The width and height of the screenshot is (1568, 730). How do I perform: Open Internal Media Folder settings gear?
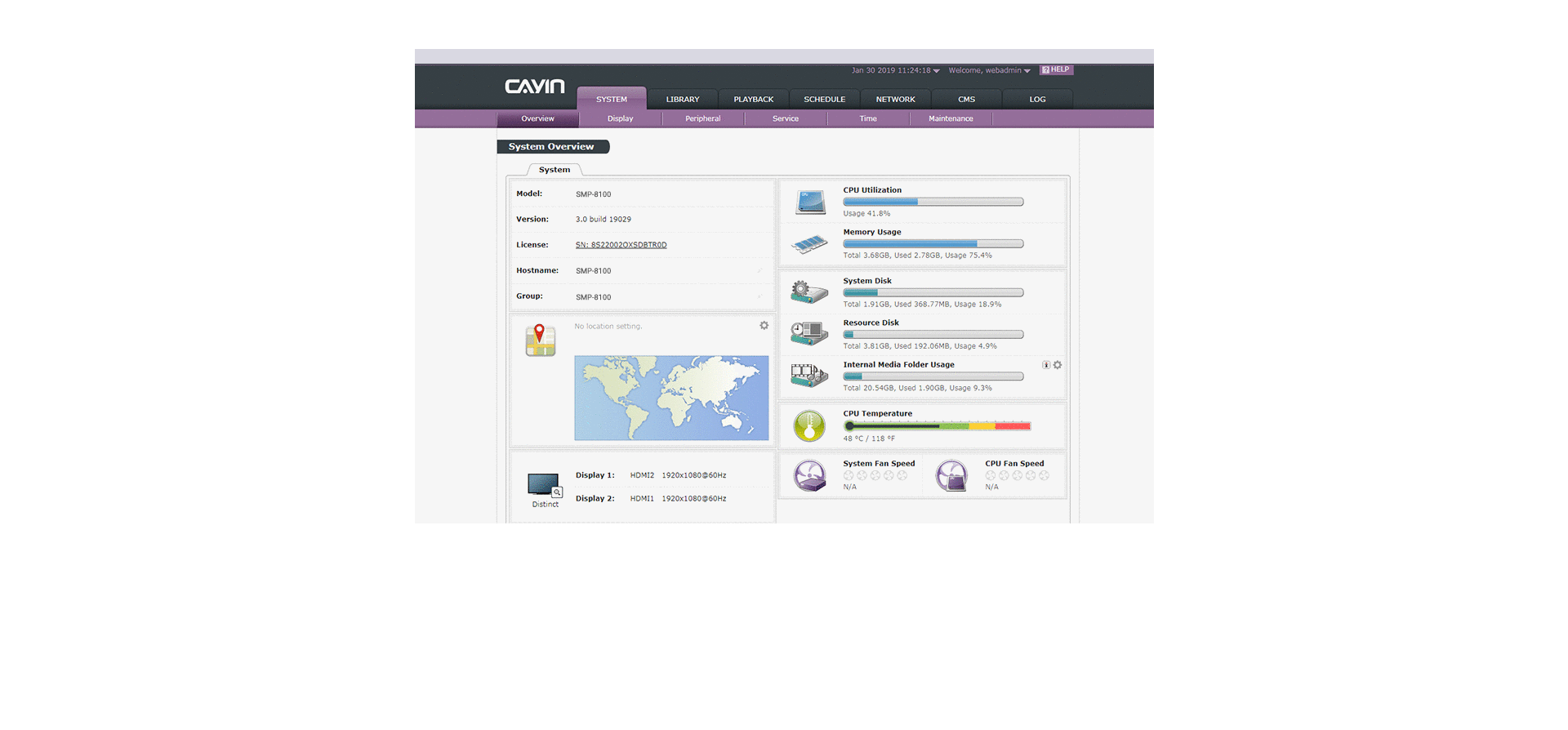pyautogui.click(x=1058, y=365)
